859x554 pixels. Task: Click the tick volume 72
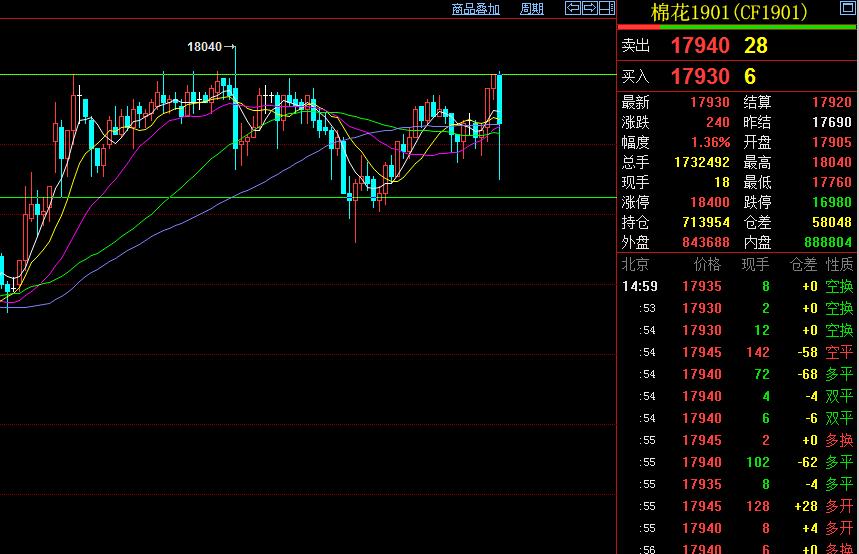coord(761,374)
